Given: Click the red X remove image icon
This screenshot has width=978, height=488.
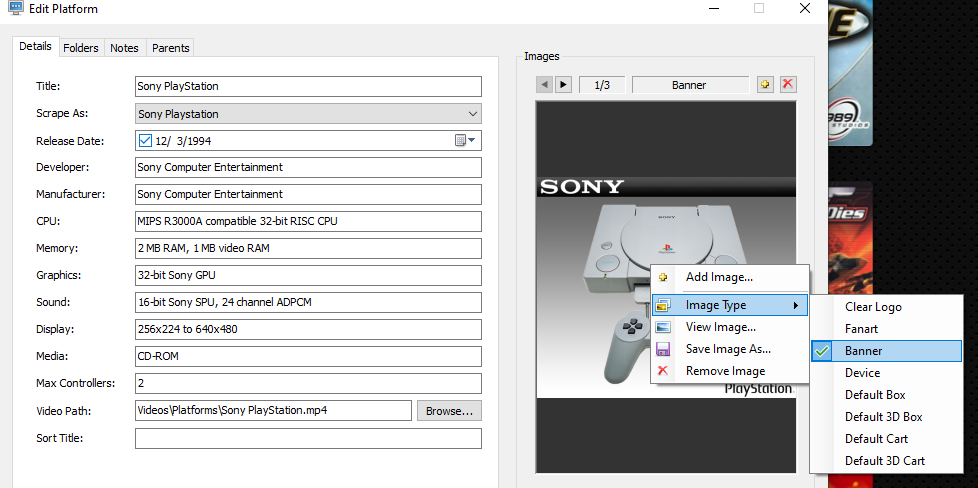Looking at the screenshot, I should 788,84.
